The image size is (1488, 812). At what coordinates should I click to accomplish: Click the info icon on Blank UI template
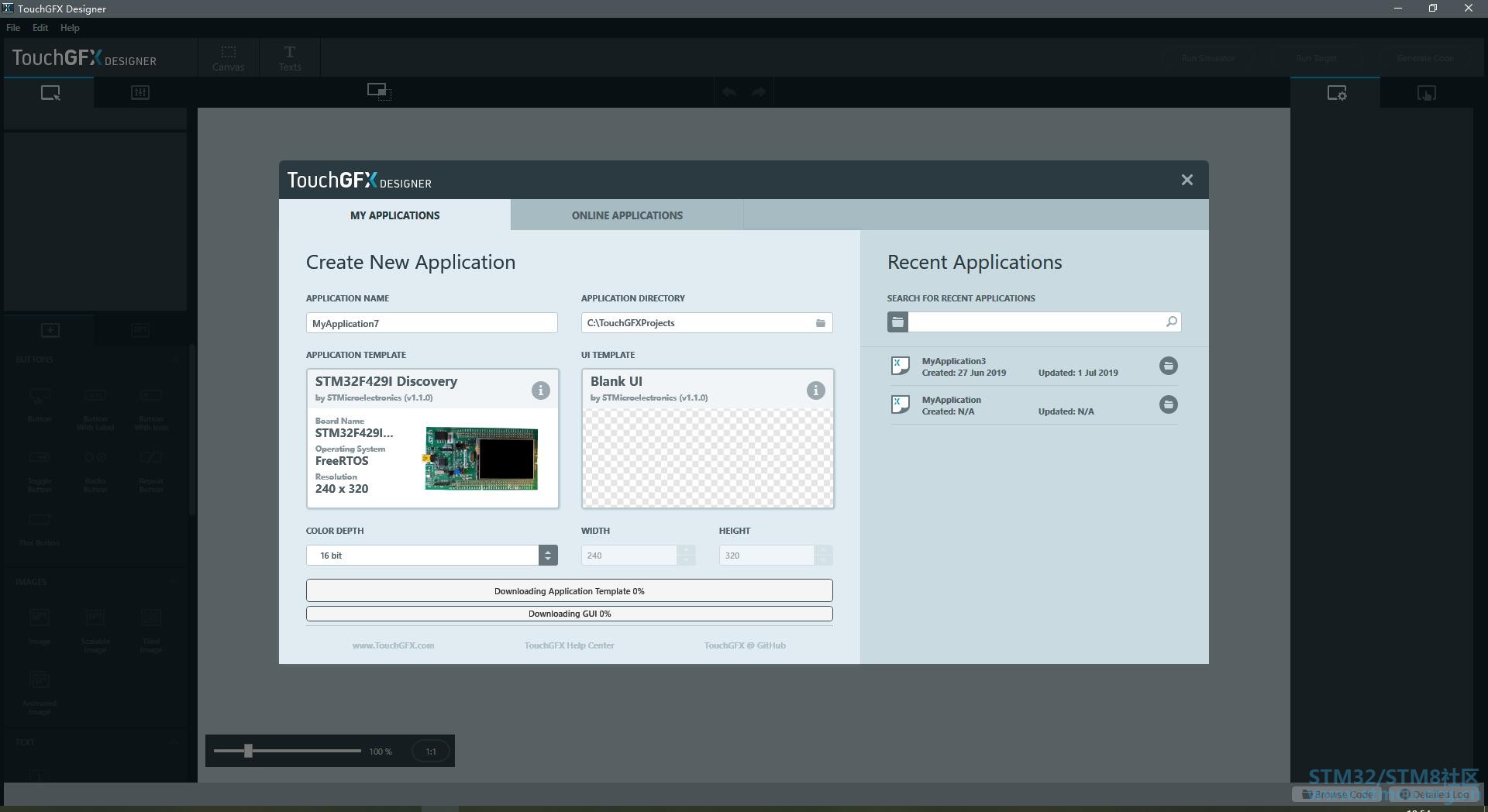click(x=815, y=391)
